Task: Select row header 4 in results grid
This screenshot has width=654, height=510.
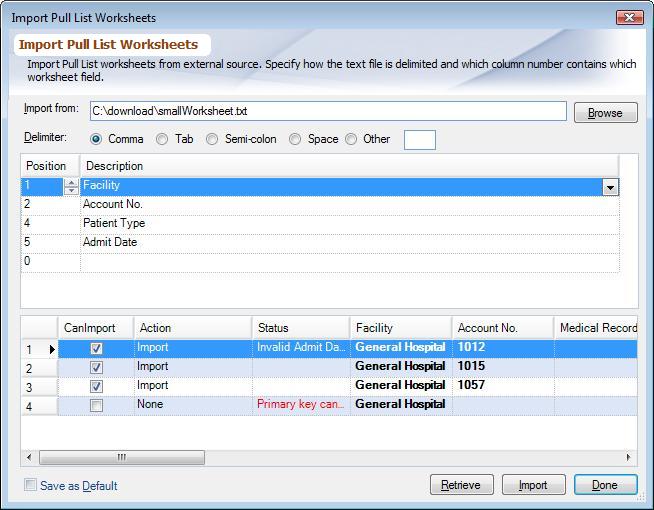Action: (39, 406)
